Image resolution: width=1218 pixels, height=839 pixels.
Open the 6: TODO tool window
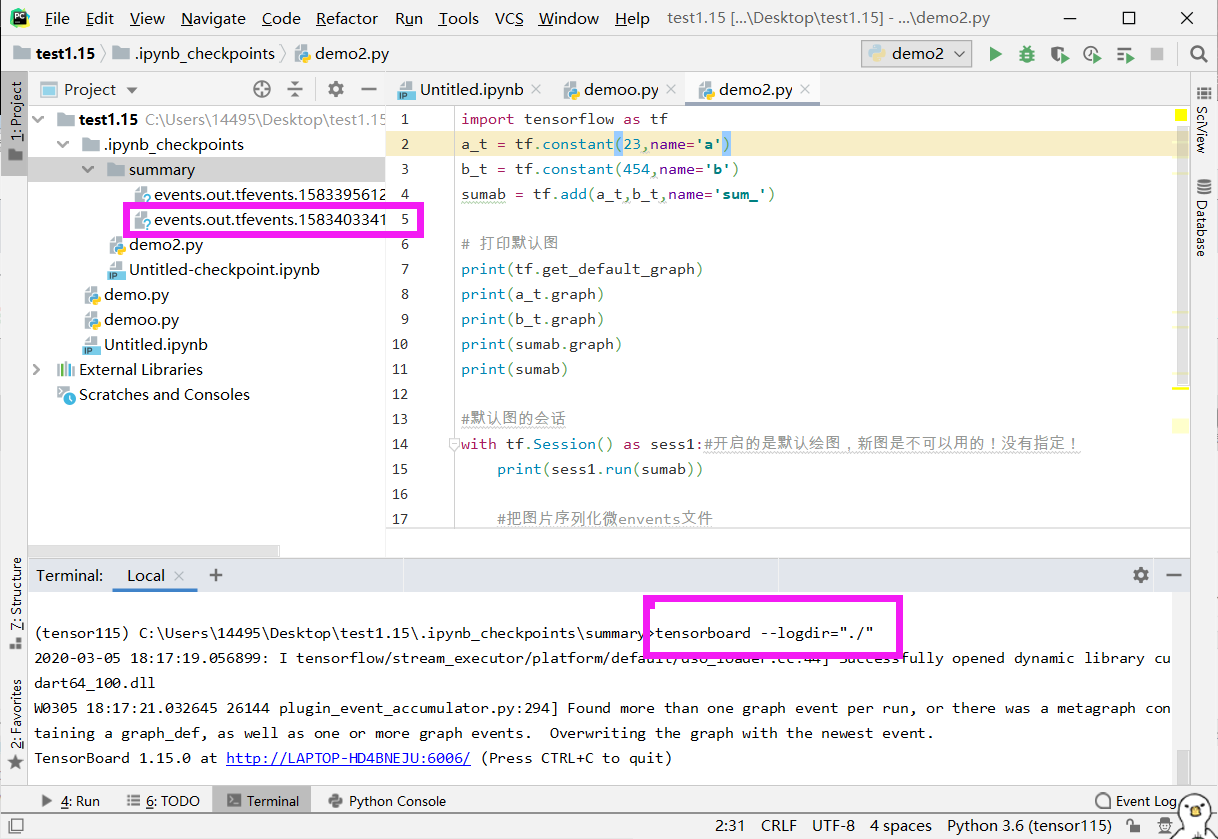click(x=164, y=801)
